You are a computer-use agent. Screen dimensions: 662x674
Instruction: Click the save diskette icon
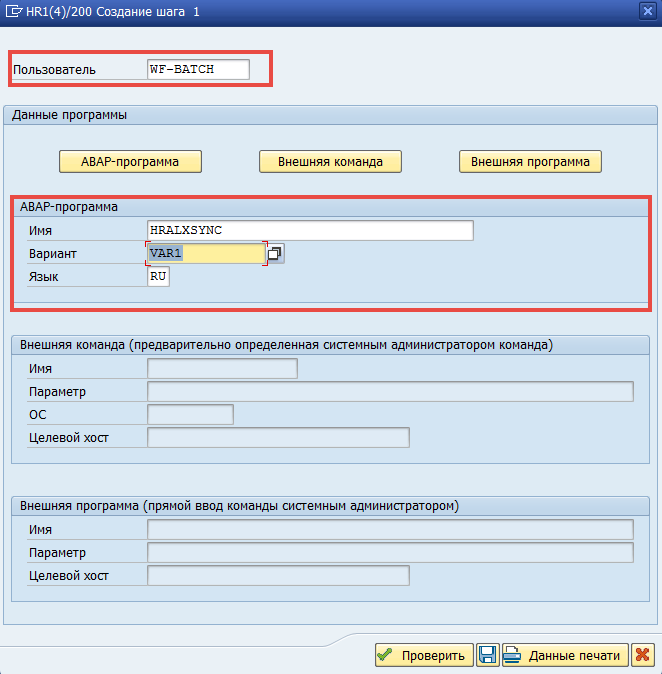487,655
